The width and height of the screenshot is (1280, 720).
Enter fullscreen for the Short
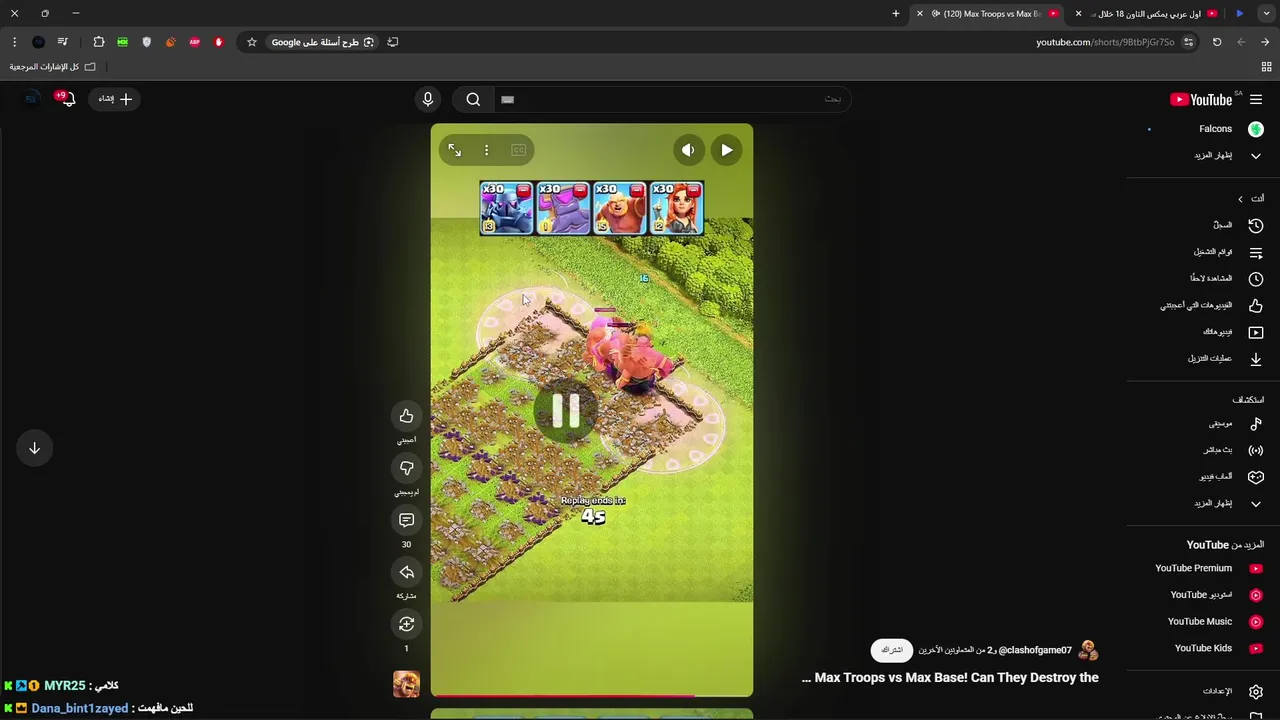click(x=454, y=150)
